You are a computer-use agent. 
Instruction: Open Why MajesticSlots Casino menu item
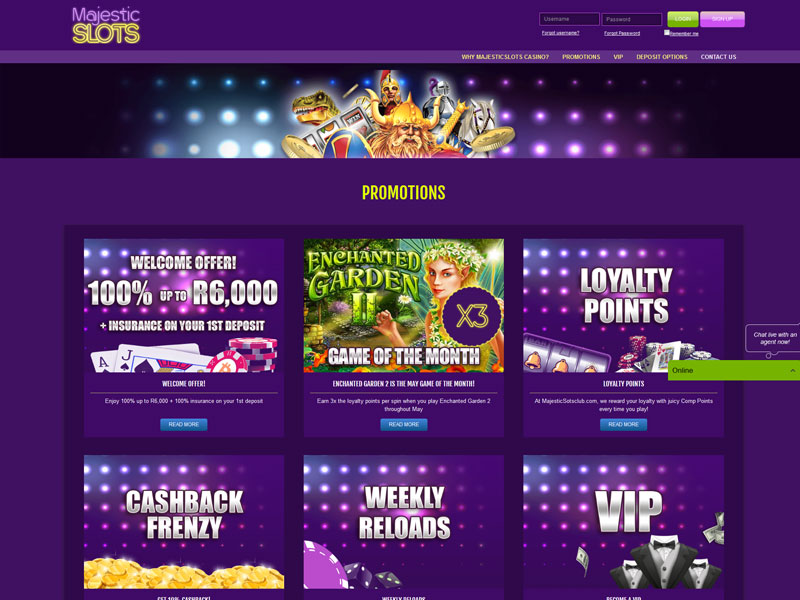pos(505,57)
